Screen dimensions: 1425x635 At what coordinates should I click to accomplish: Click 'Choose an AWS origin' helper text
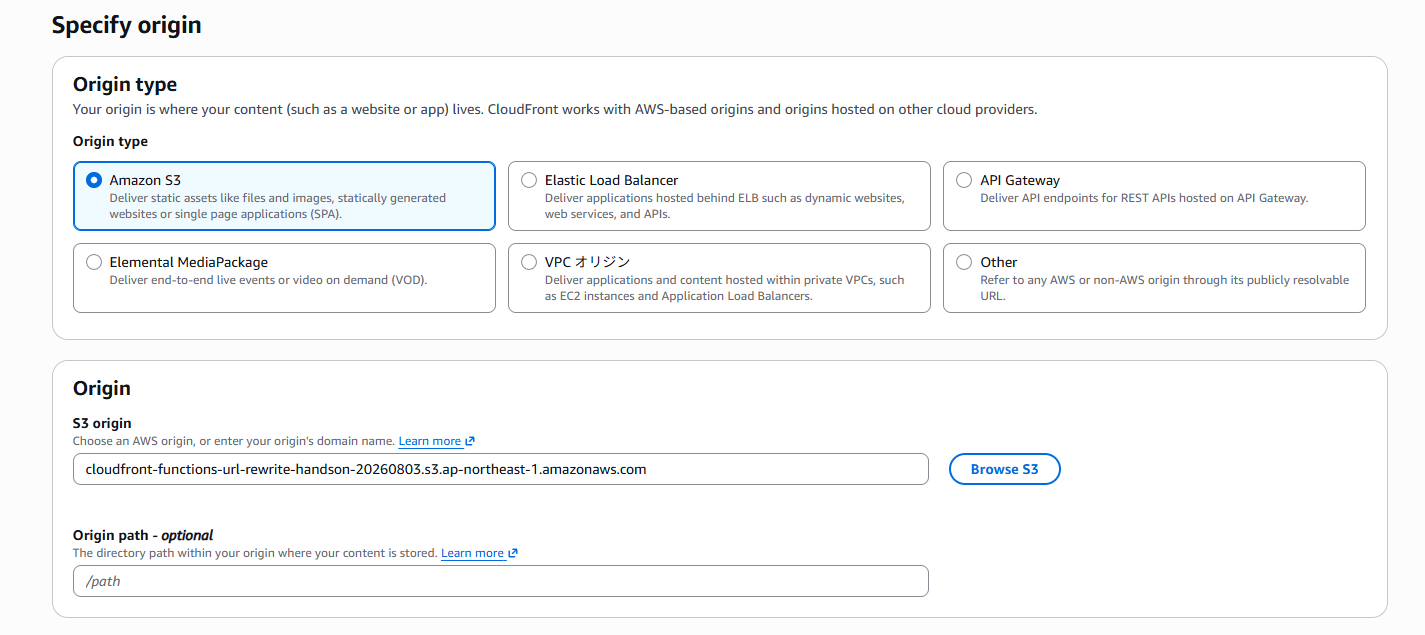(x=234, y=441)
